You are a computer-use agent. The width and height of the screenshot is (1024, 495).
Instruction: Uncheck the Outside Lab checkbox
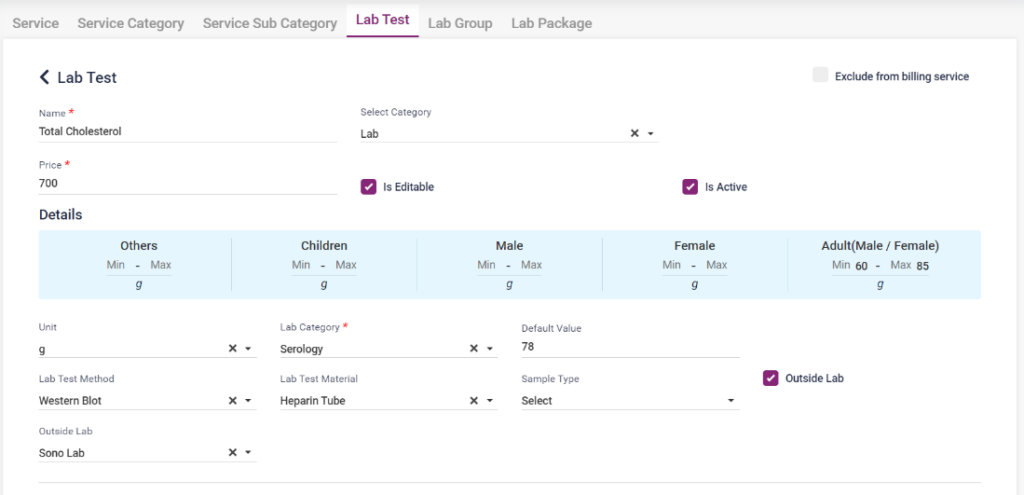pyautogui.click(x=770, y=378)
